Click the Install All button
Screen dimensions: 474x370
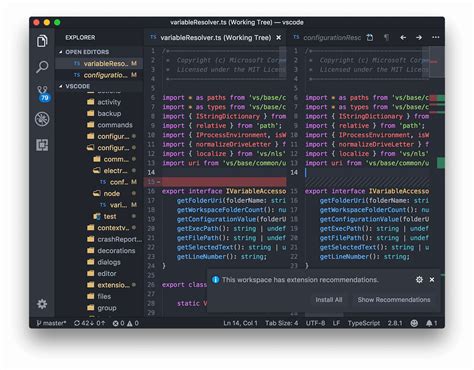tap(329, 300)
